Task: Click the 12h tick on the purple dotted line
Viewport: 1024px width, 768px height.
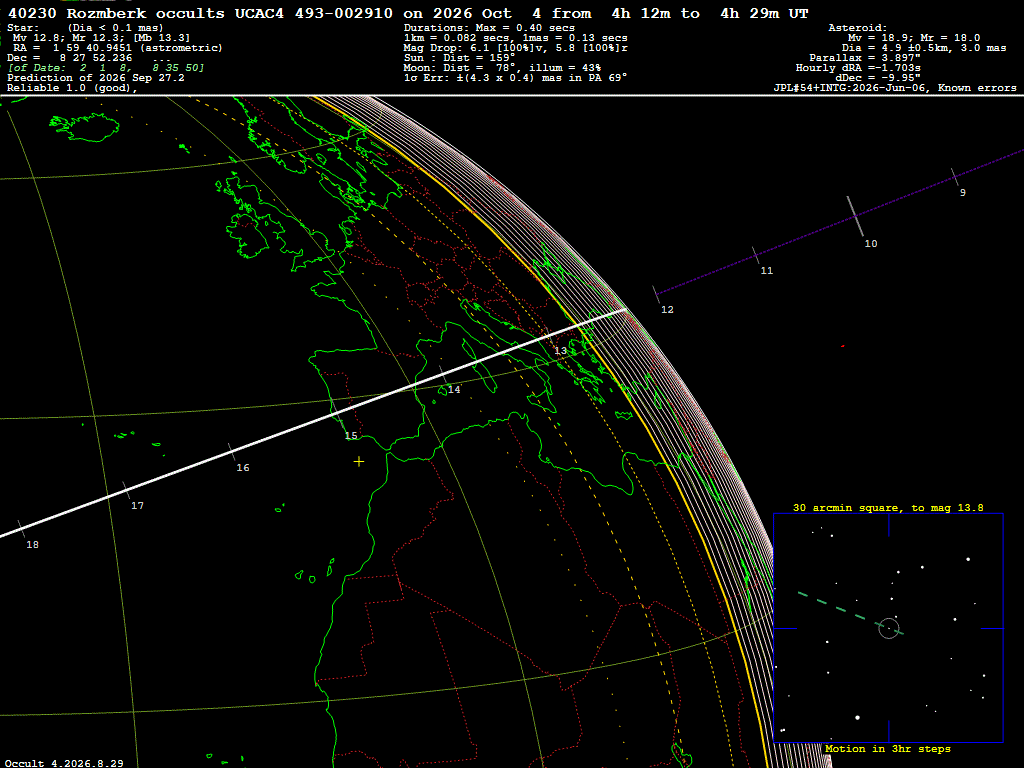Action: point(656,295)
